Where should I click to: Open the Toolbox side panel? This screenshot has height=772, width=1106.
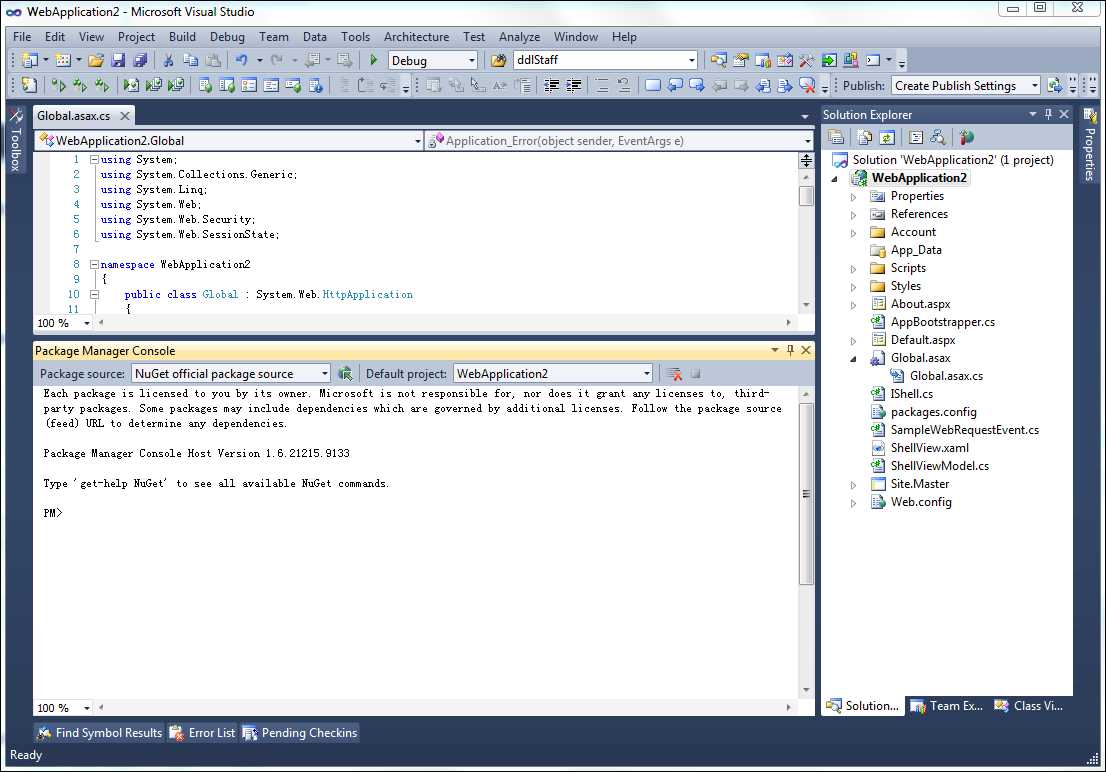[16, 140]
